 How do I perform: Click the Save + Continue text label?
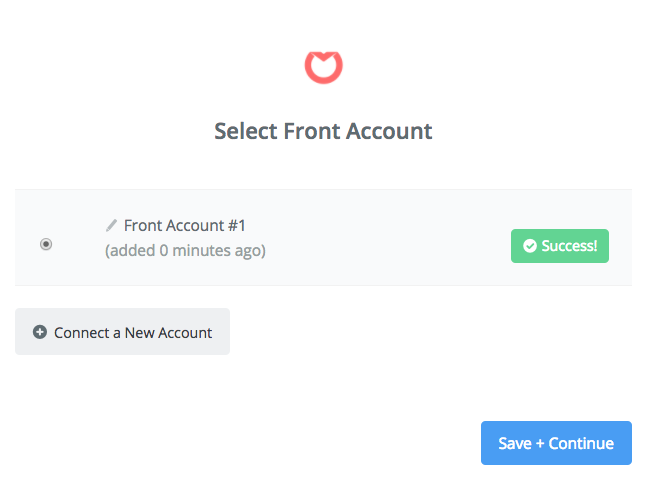click(x=556, y=443)
